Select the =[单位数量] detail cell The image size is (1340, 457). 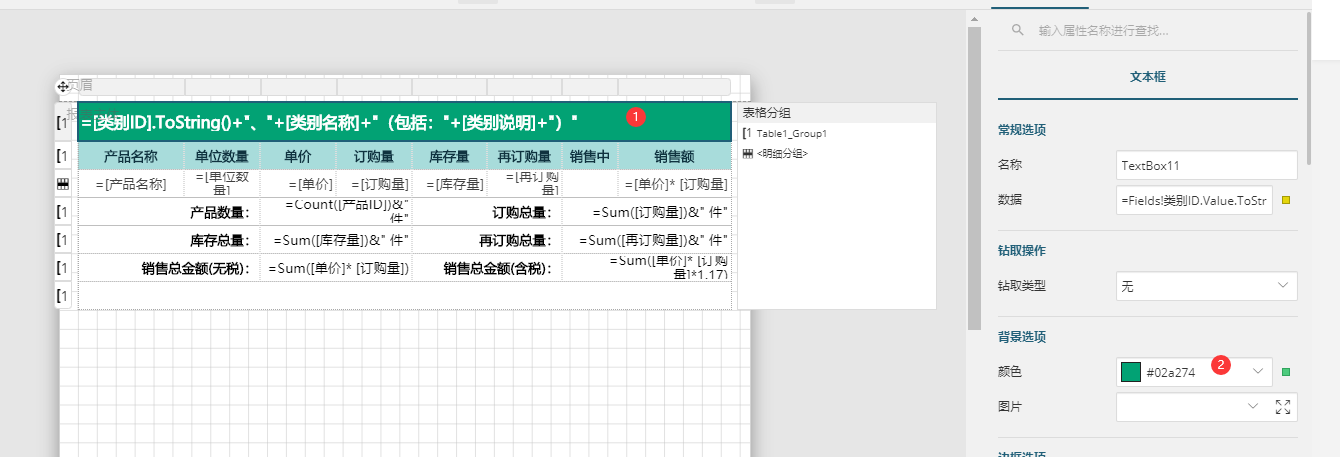point(222,183)
